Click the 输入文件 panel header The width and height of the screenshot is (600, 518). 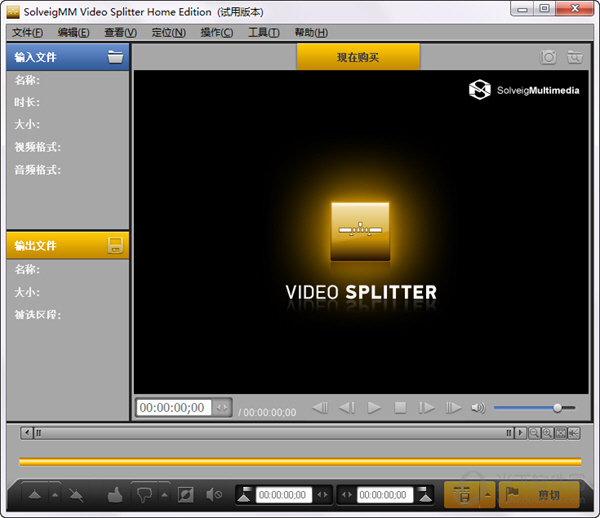68,57
